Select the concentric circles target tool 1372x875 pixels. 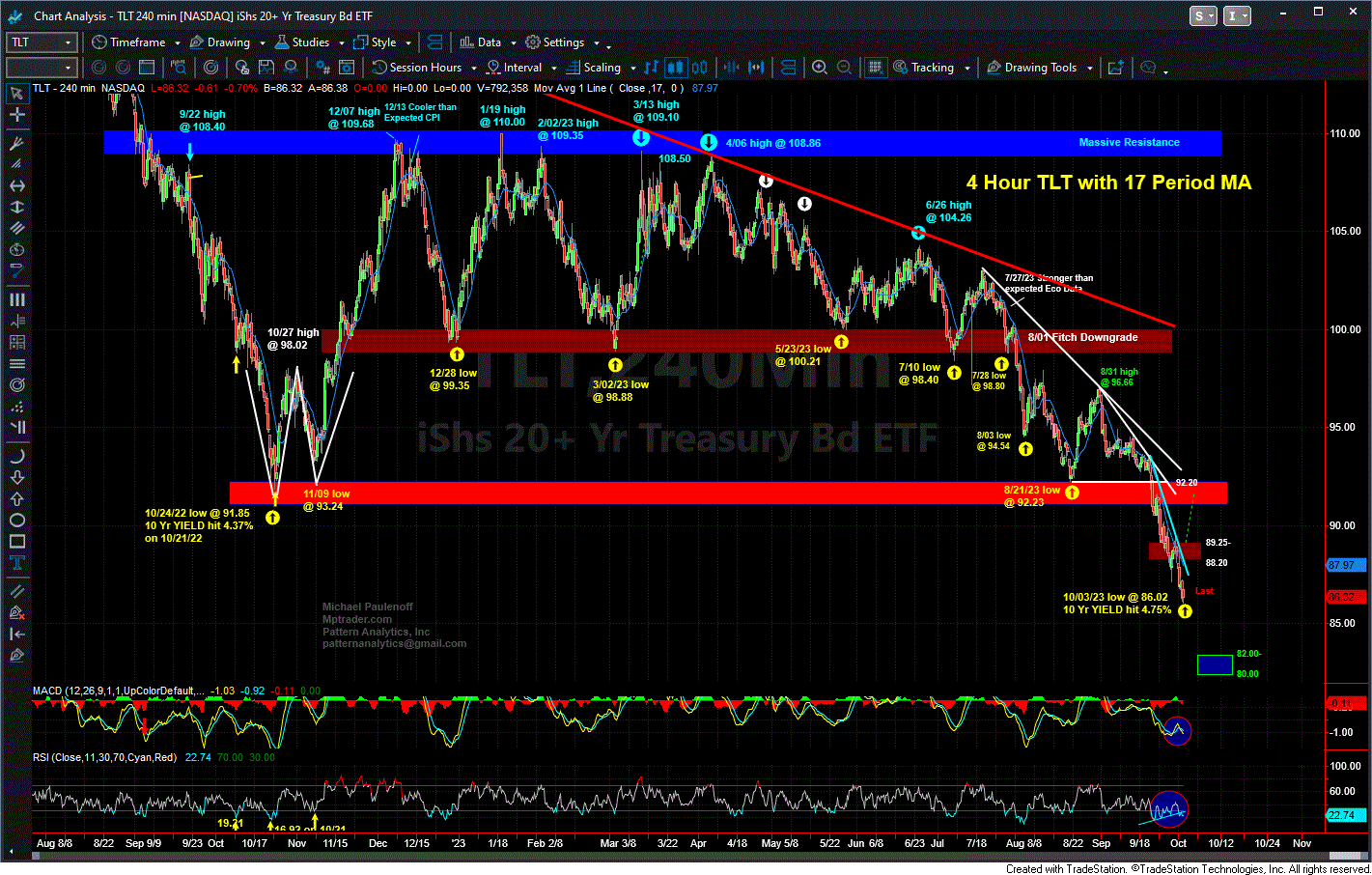16,384
